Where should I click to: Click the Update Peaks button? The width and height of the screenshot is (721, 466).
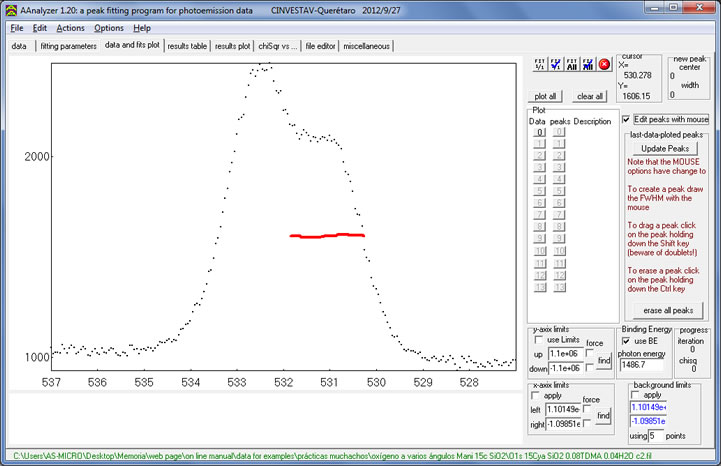click(664, 149)
